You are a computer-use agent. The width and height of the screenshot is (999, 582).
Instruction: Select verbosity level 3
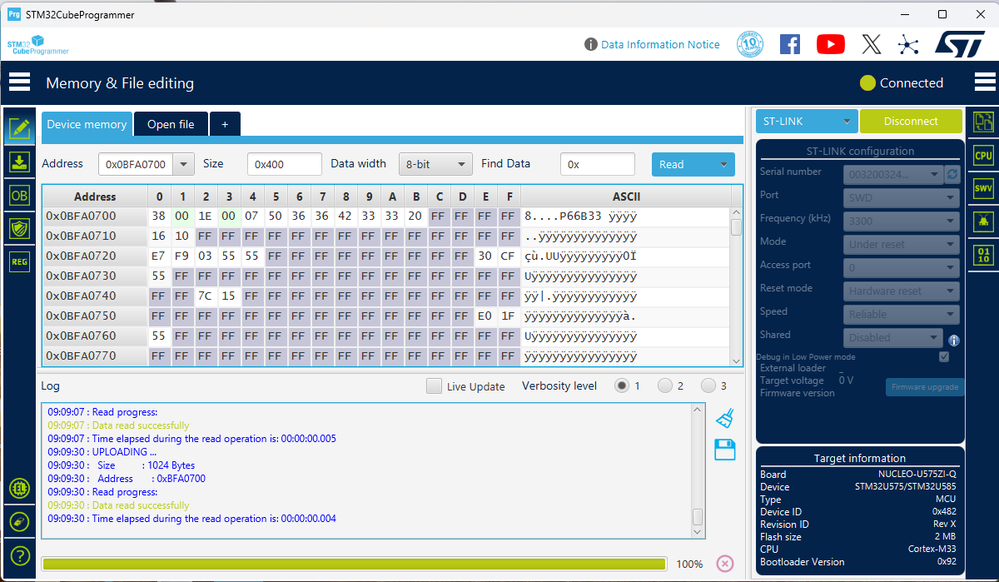pyautogui.click(x=708, y=386)
